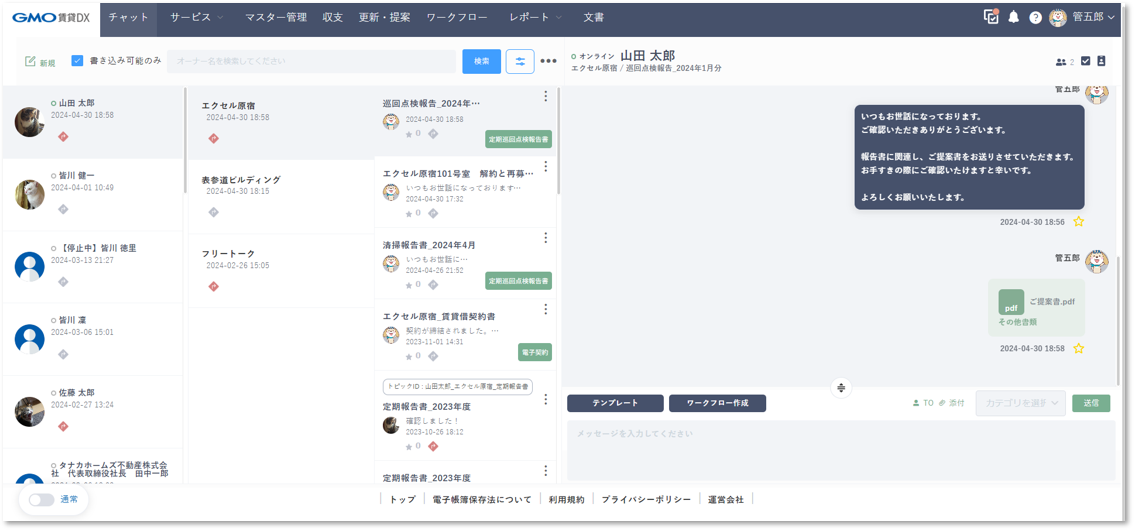Open the 利用規約 footer link
This screenshot has height=530, width=1134.
(566, 500)
